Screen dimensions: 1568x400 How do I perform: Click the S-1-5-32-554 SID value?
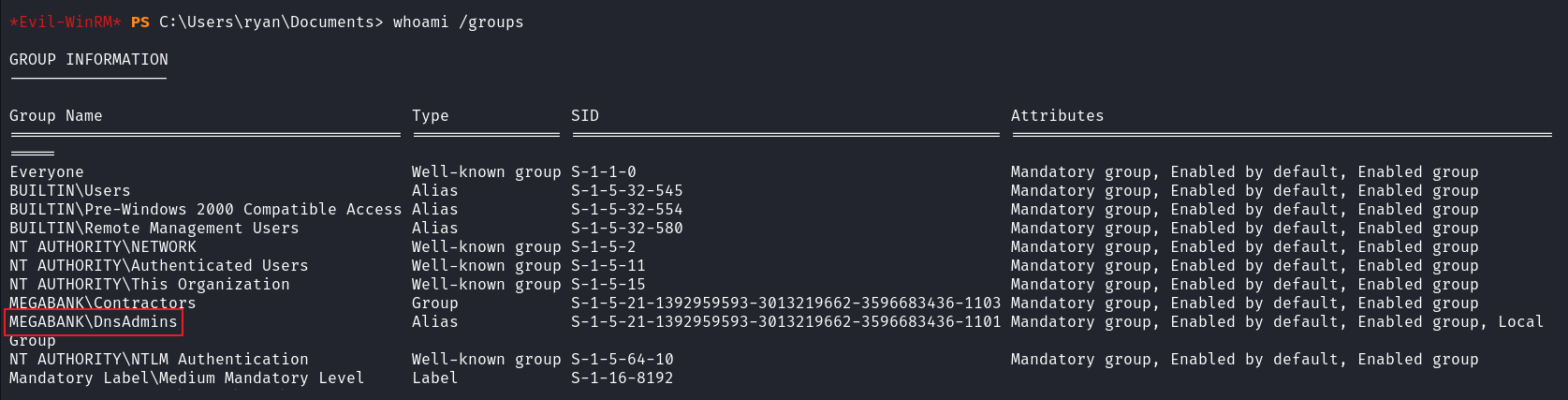(627, 210)
